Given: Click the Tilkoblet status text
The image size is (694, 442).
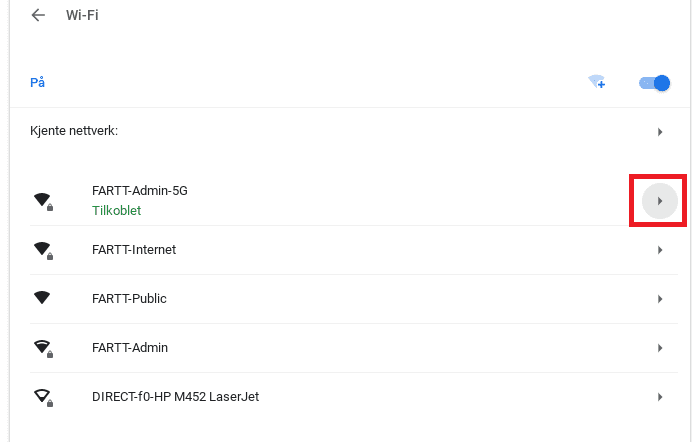Looking at the screenshot, I should [116, 211].
